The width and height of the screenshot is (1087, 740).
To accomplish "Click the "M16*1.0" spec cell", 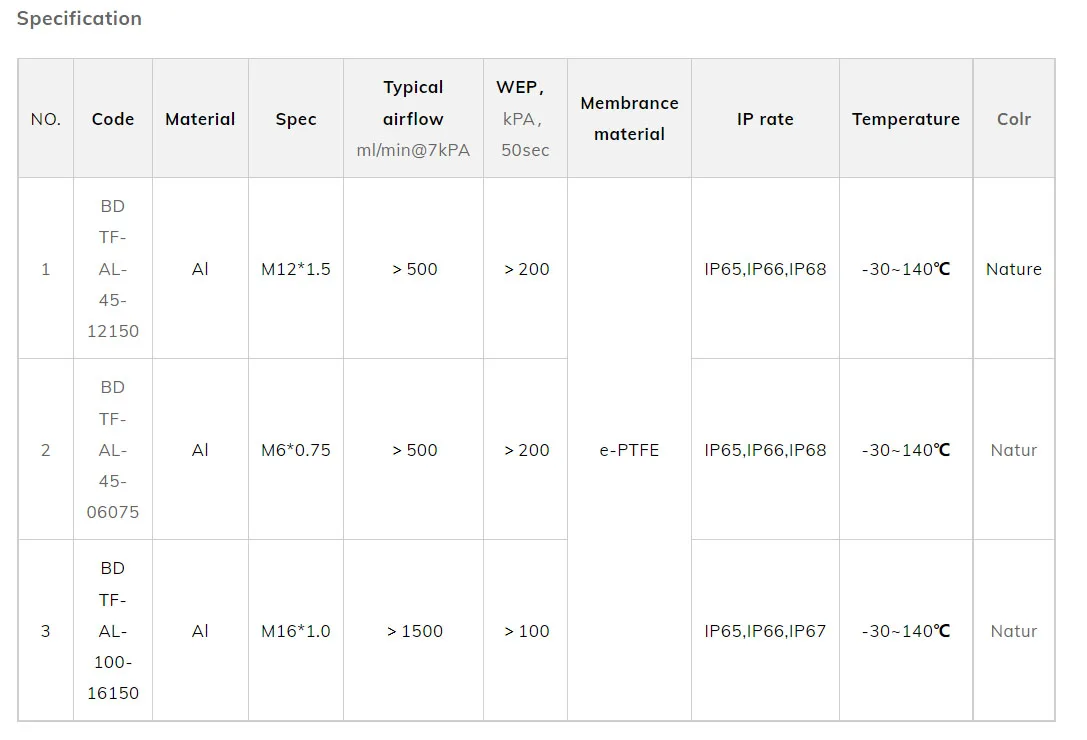I will (x=296, y=631).
